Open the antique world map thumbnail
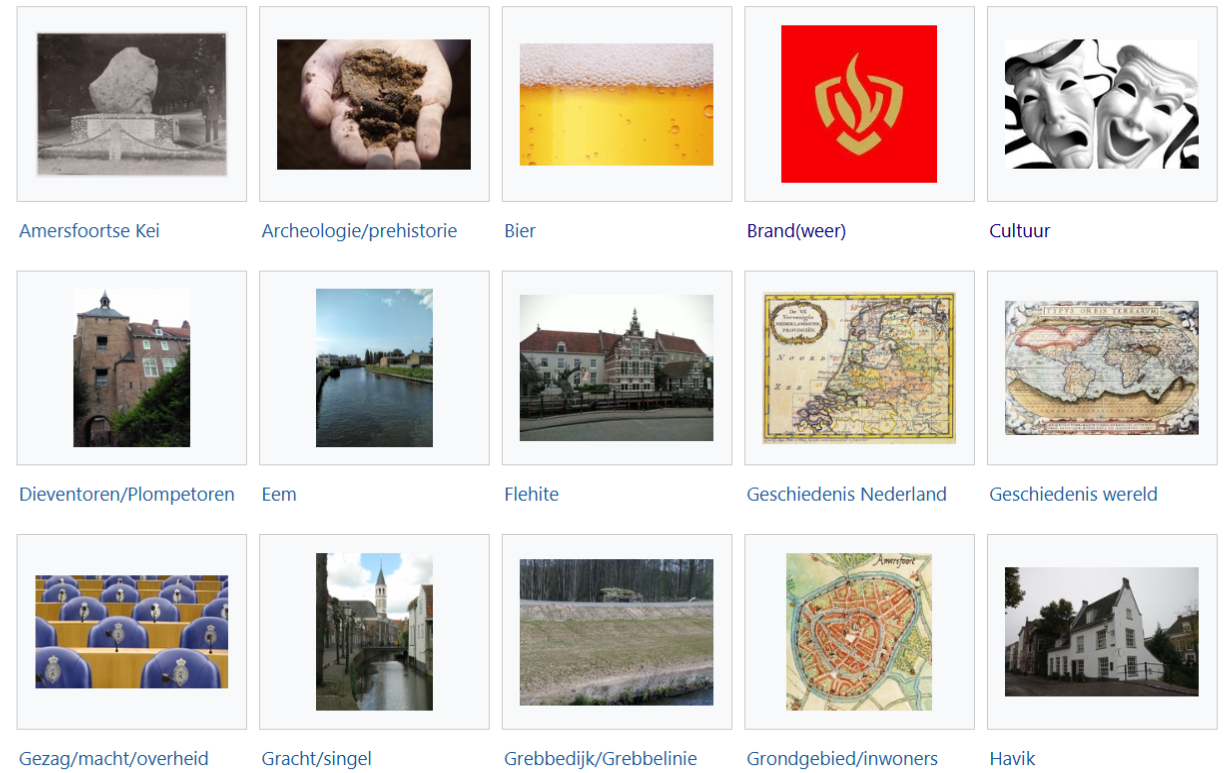This screenshot has height=773, width=1232. 1101,368
